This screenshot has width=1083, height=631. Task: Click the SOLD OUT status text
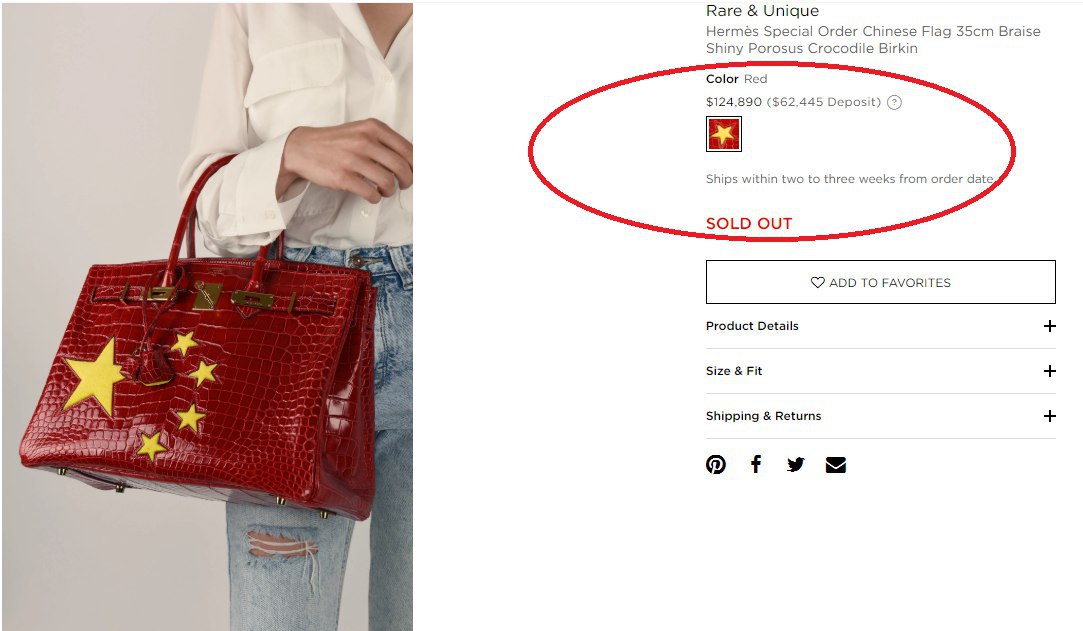(x=749, y=224)
